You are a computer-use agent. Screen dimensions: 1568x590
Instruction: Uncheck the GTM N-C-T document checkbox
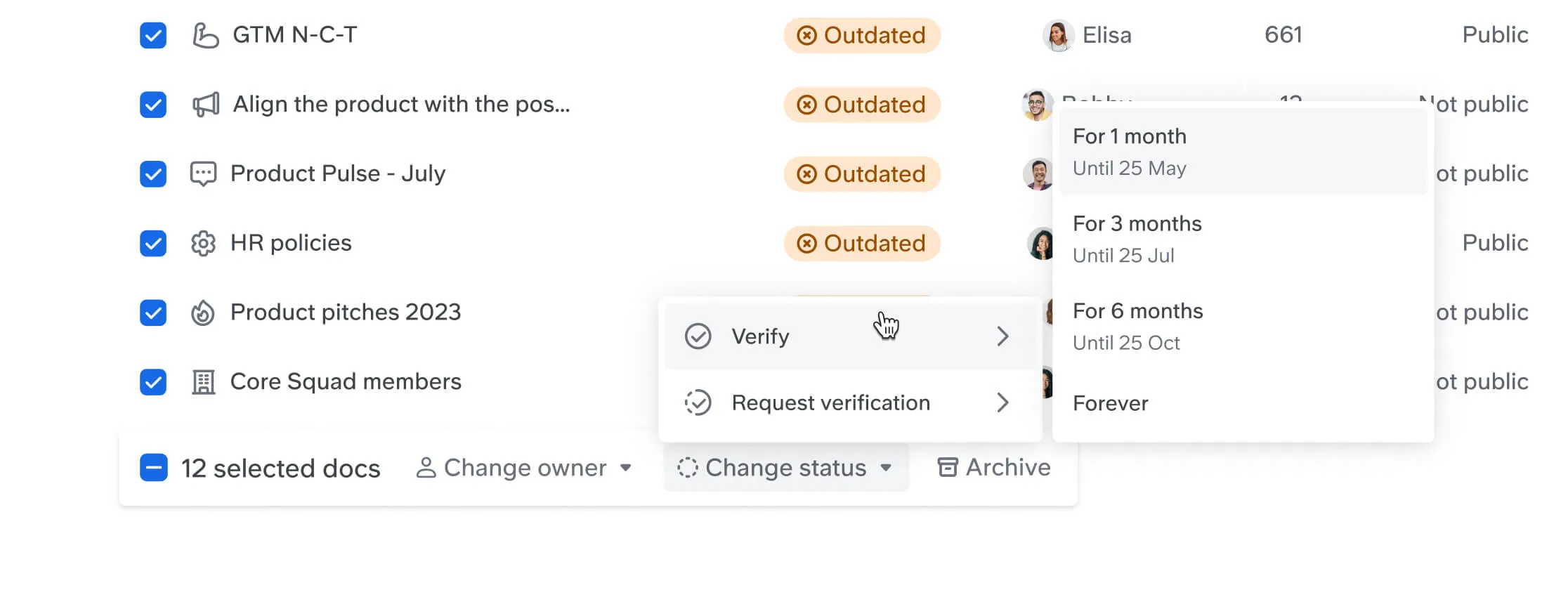(153, 35)
